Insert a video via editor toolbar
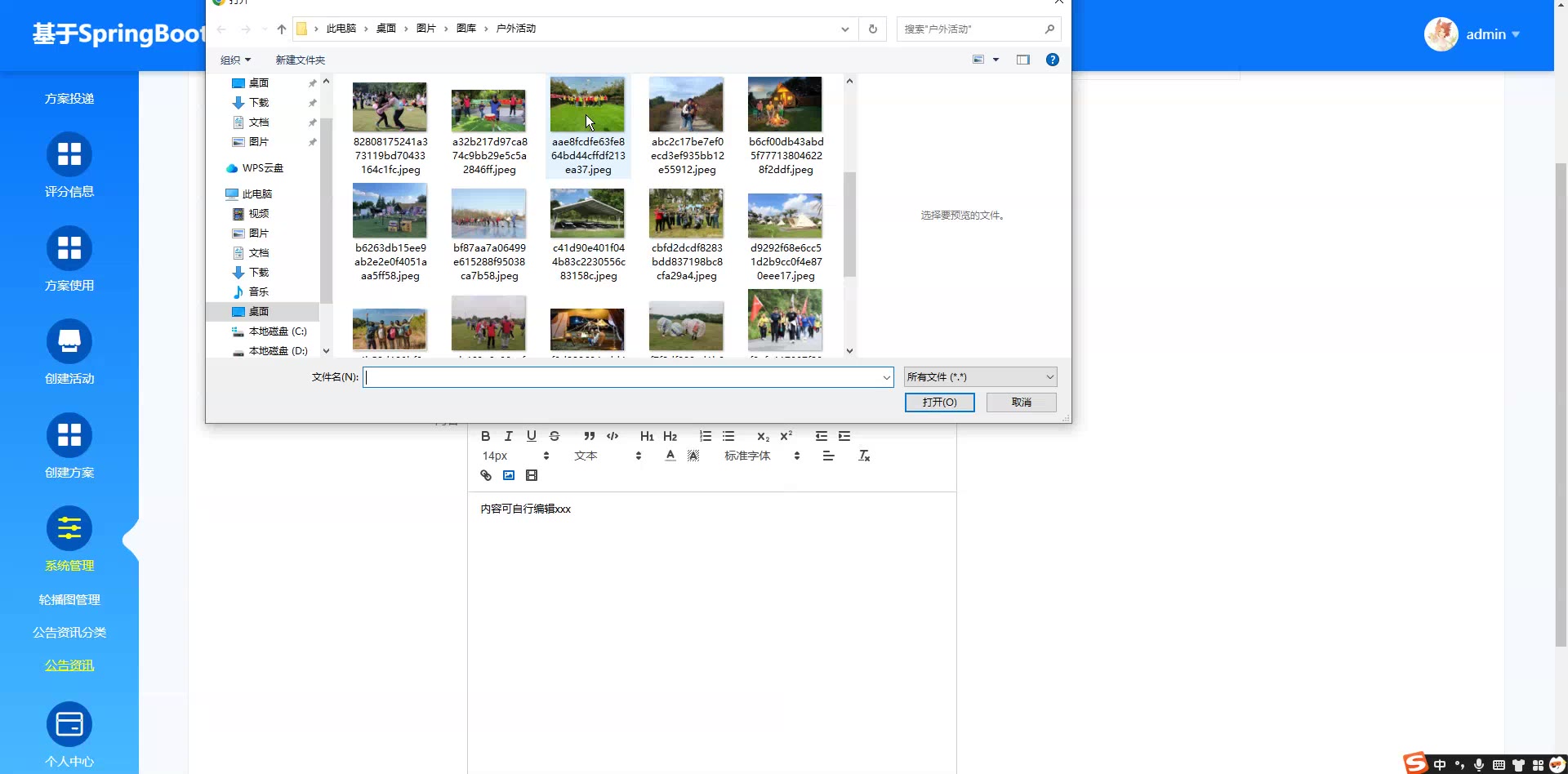1568x774 pixels. pyautogui.click(x=532, y=475)
